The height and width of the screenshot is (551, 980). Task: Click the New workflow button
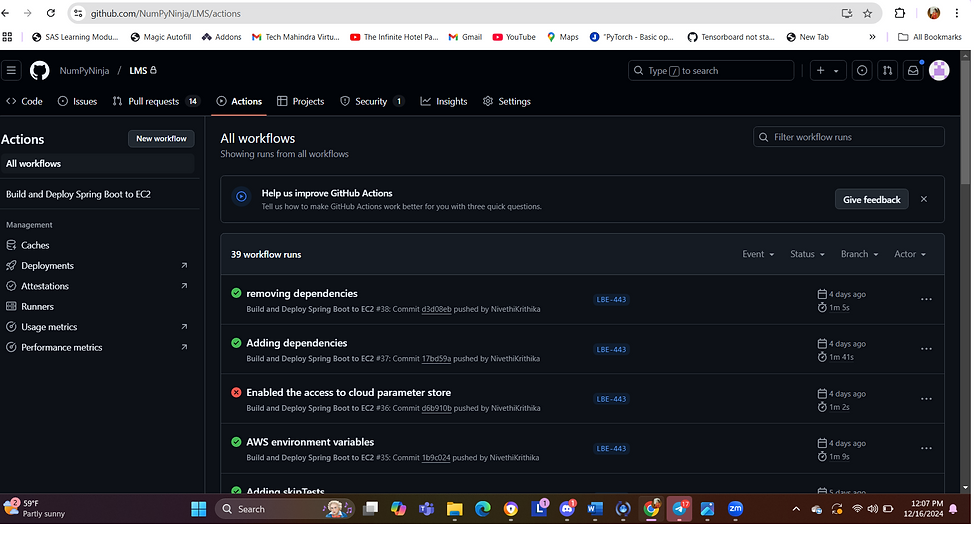point(161,139)
